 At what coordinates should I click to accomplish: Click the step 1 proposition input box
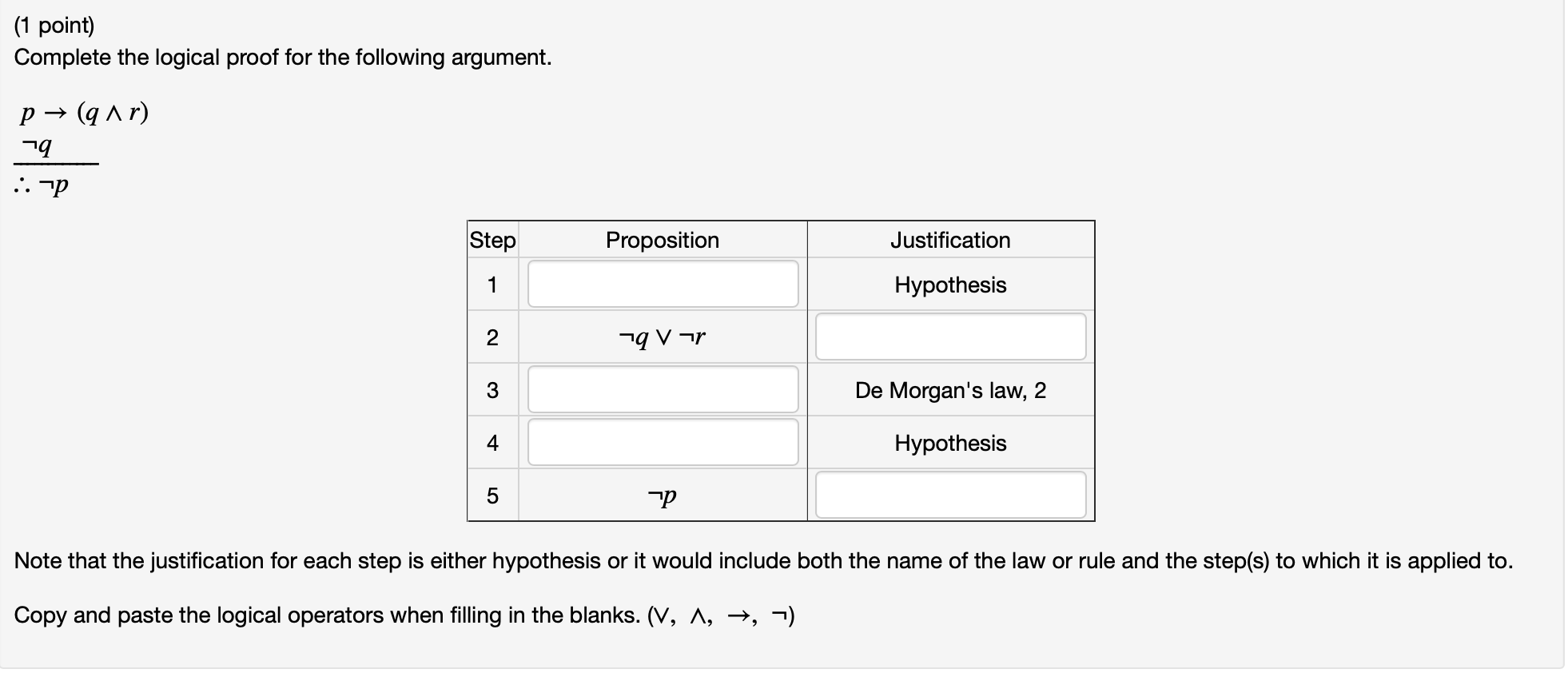663,284
